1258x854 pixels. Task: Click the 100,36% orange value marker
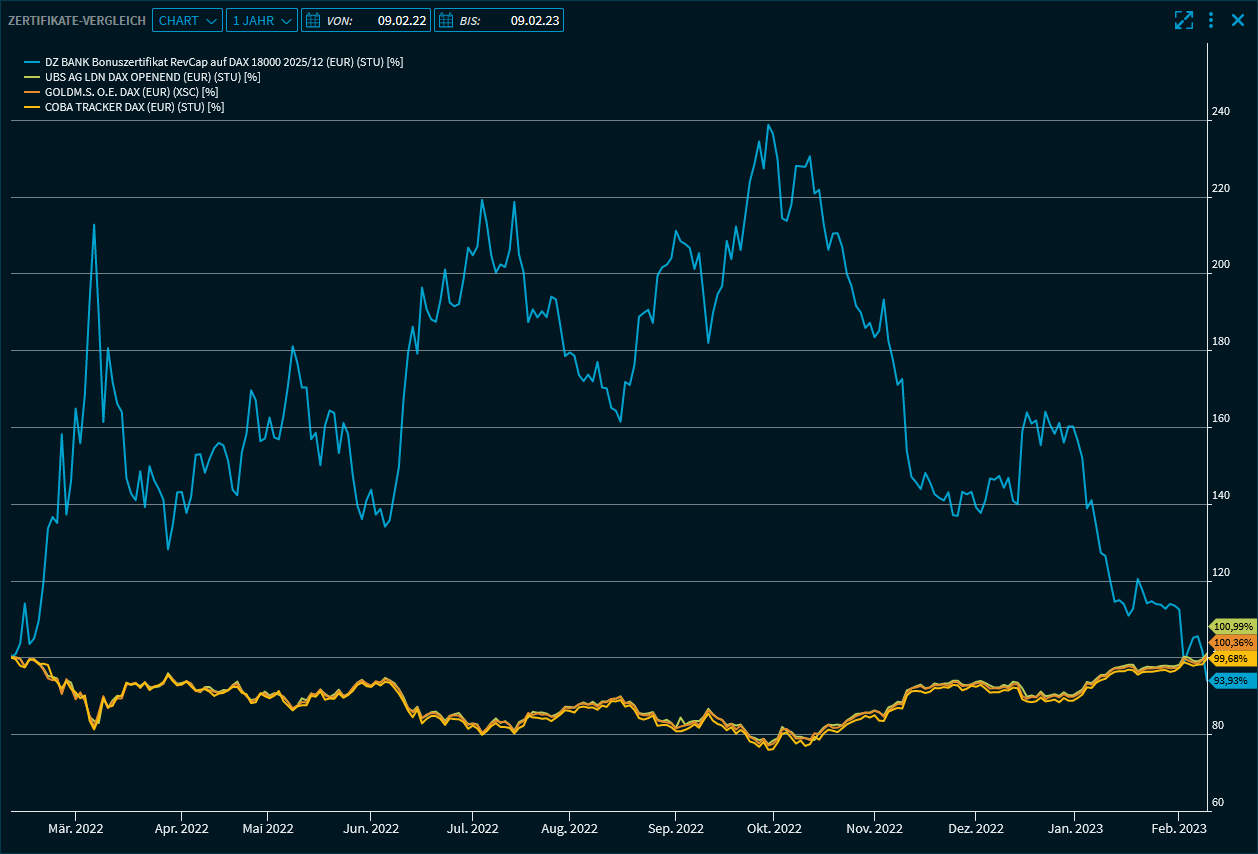point(1232,642)
